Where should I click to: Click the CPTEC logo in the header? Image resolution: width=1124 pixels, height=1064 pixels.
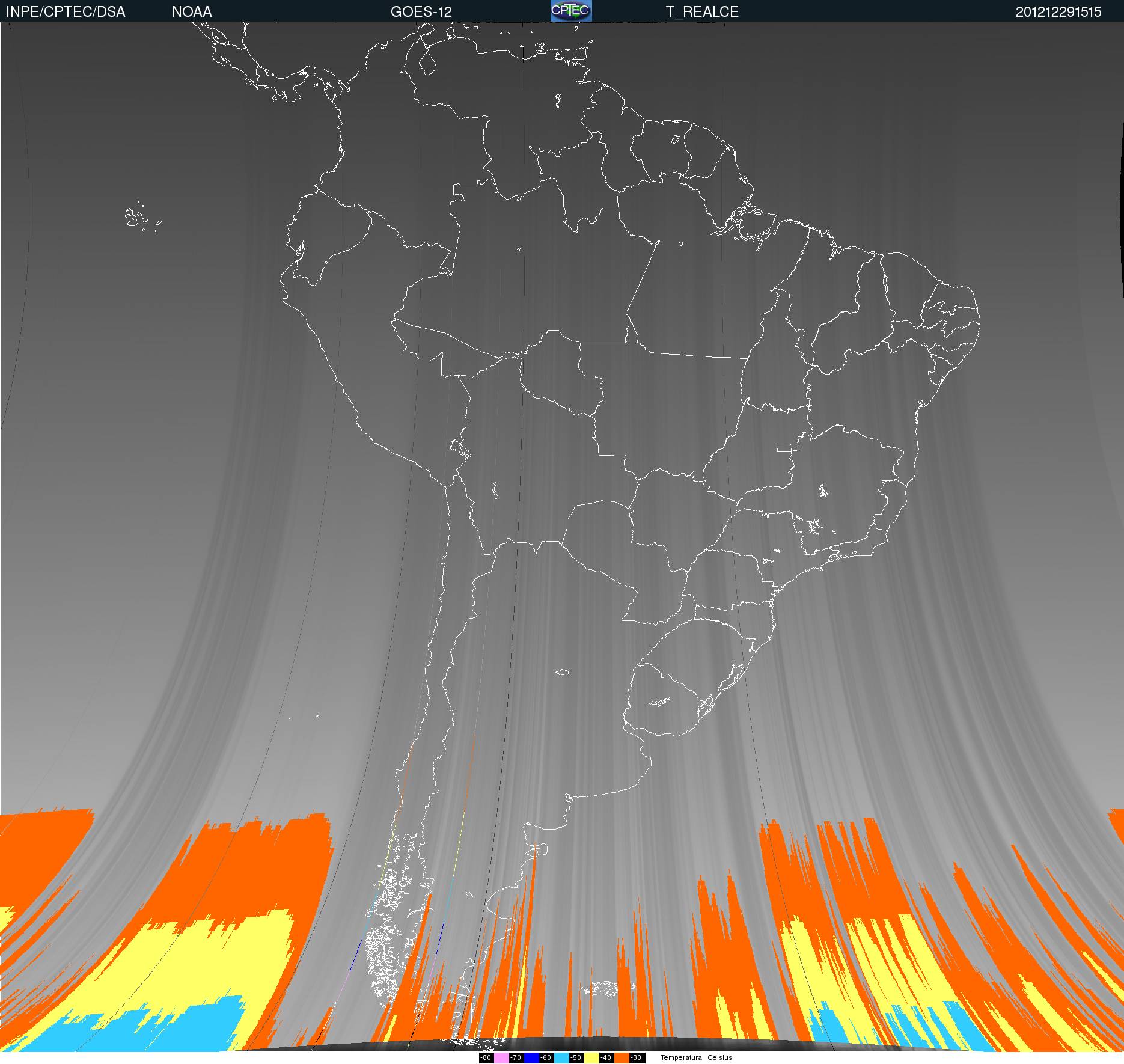coord(571,11)
